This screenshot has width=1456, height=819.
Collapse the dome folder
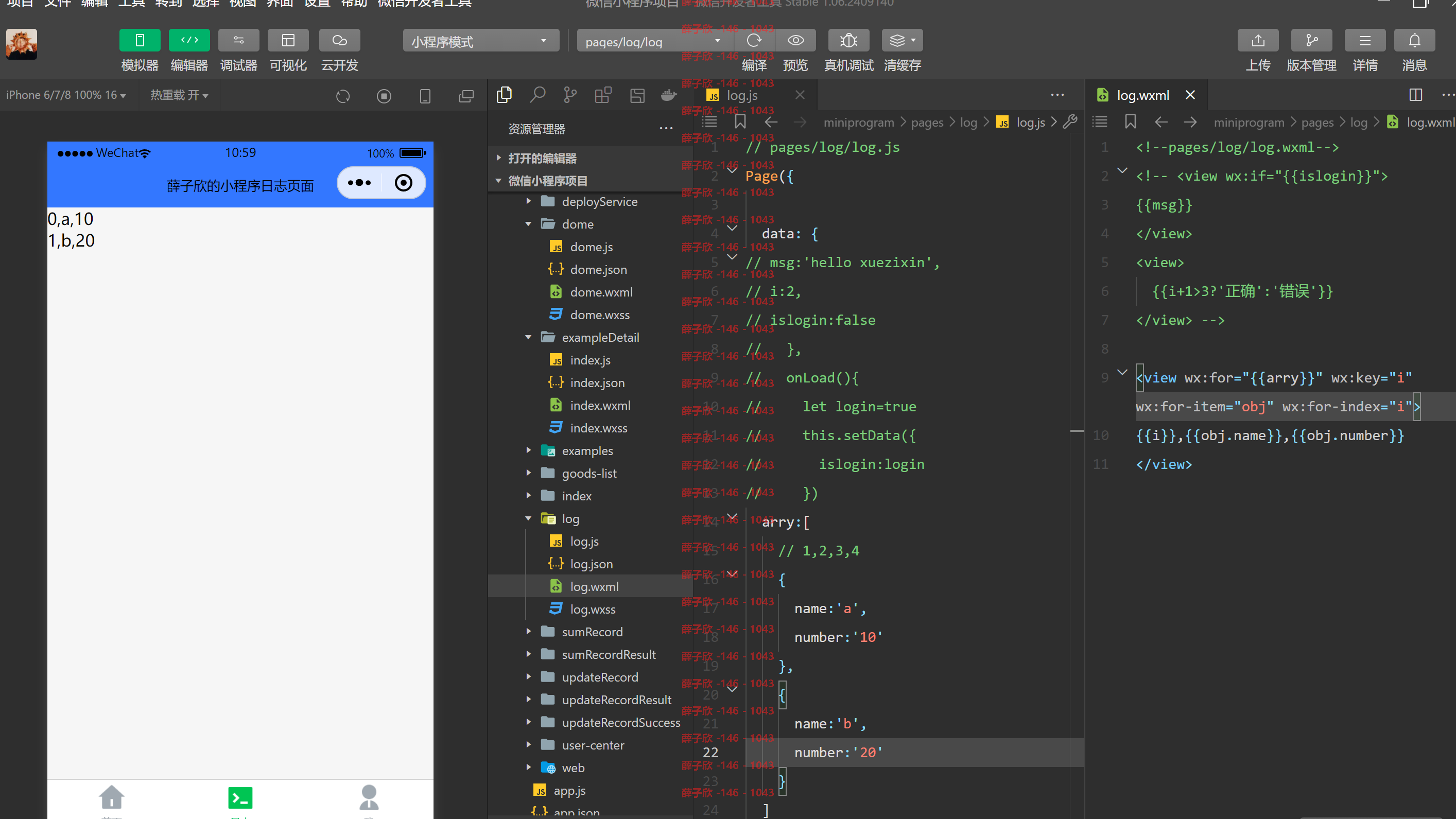point(590,224)
